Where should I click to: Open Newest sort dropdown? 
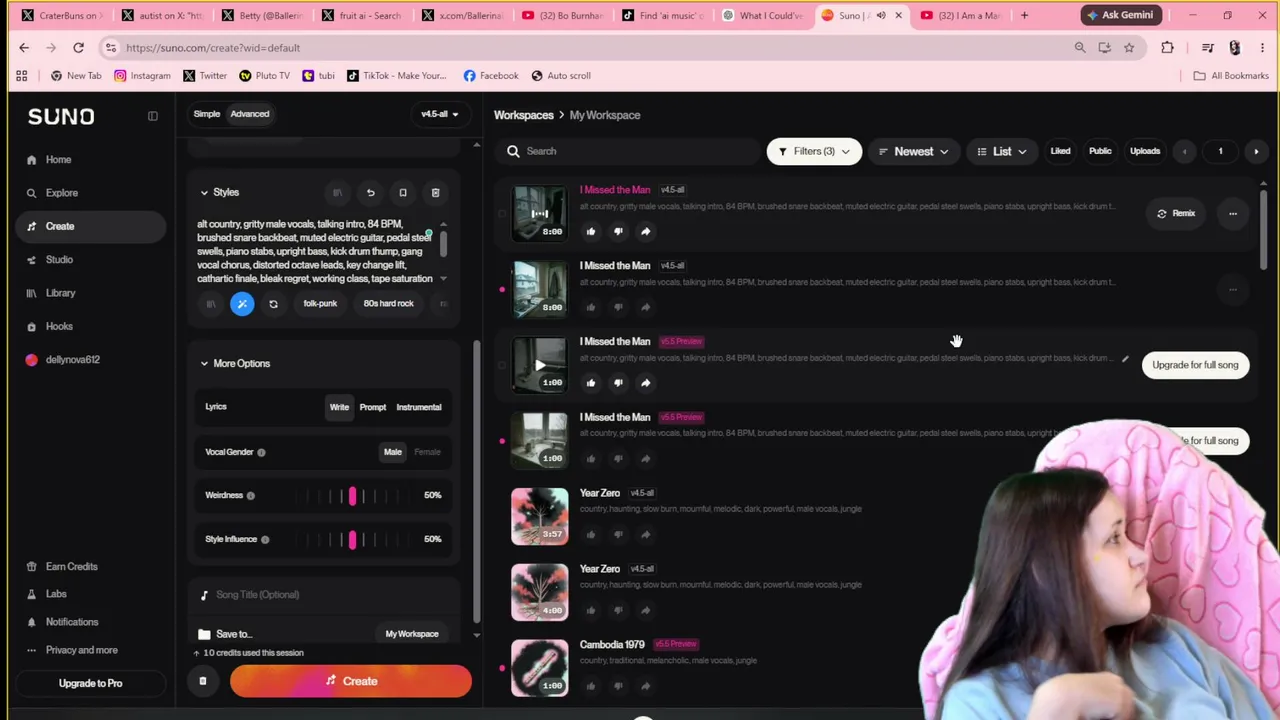pos(914,151)
